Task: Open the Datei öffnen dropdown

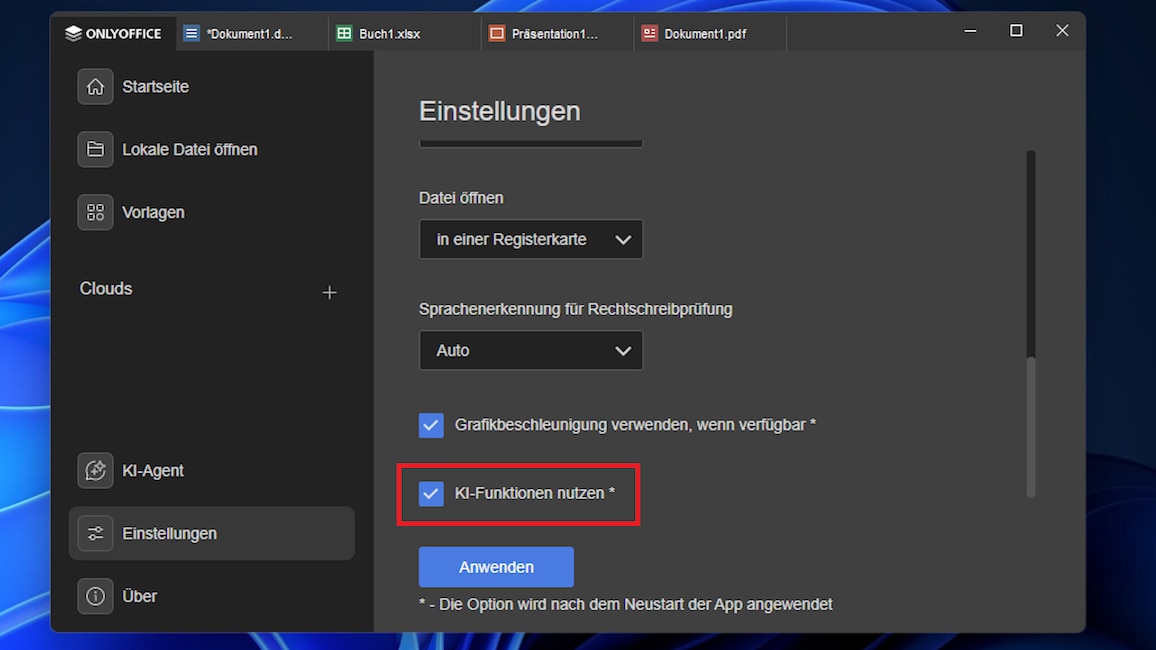Action: coord(531,240)
